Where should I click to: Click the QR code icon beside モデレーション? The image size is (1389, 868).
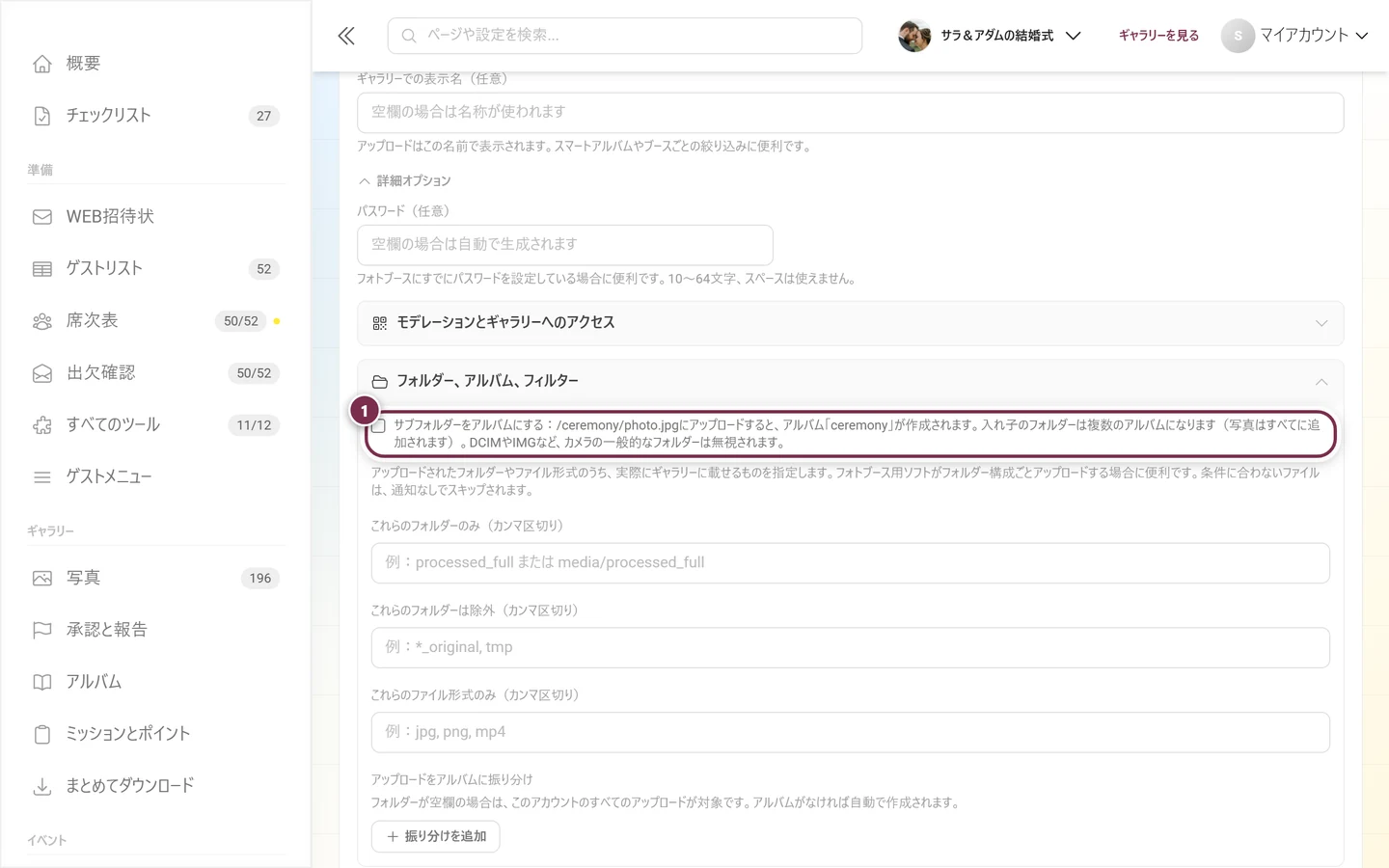[x=380, y=323]
